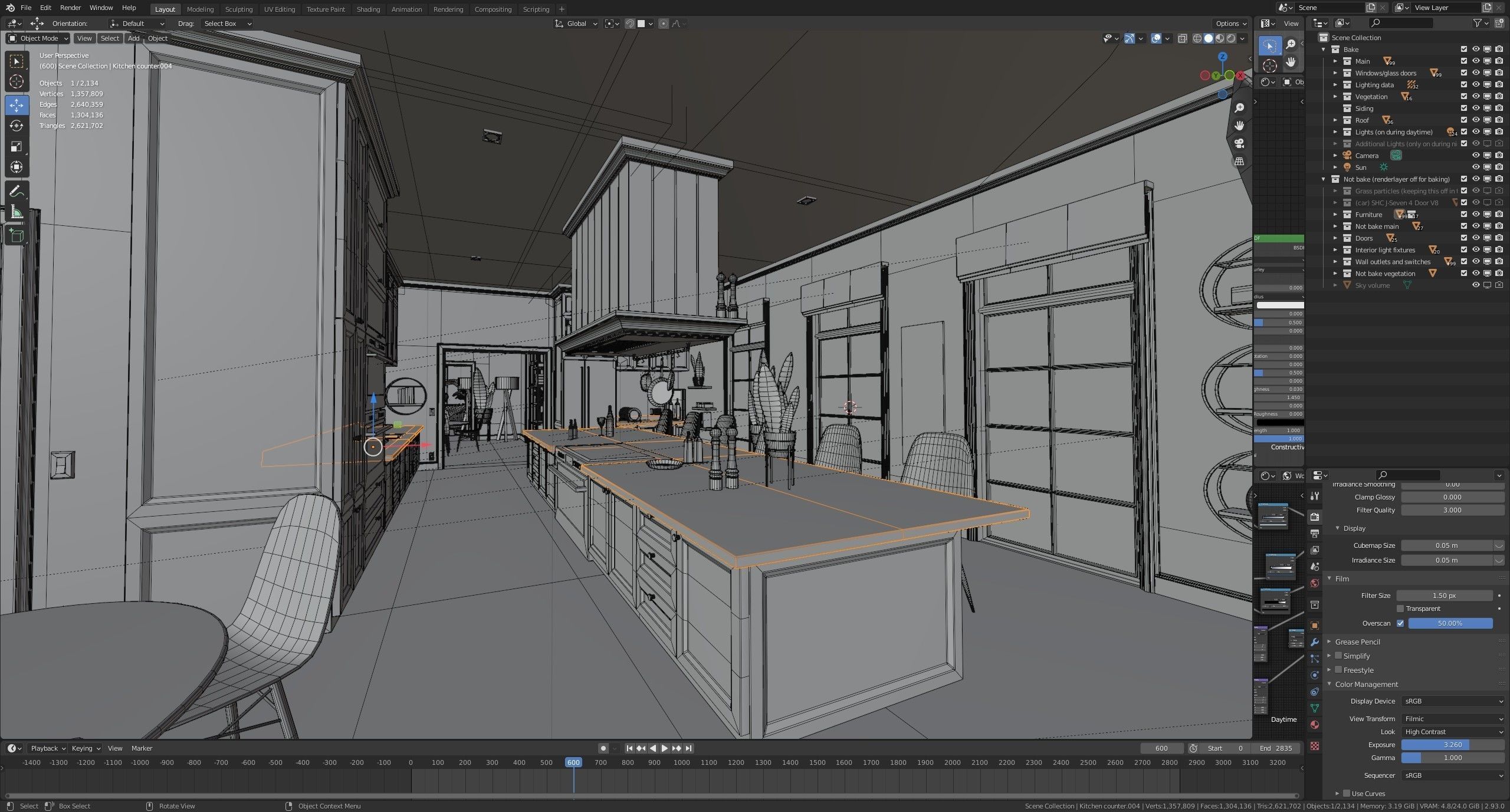Enable Transparent film checkbox
The width and height of the screenshot is (1510, 812).
coord(1400,609)
